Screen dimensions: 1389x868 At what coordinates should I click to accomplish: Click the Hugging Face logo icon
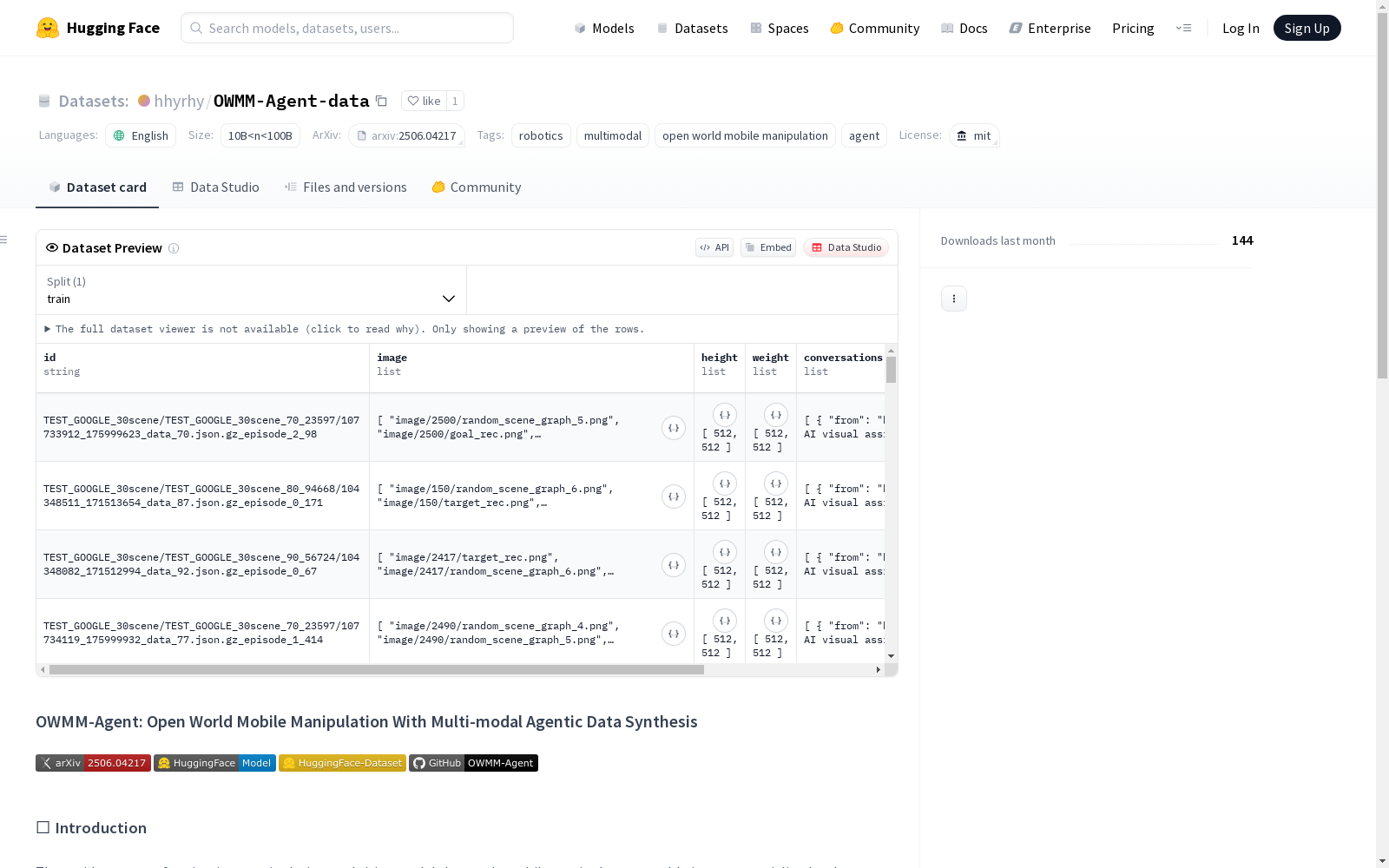pyautogui.click(x=48, y=28)
